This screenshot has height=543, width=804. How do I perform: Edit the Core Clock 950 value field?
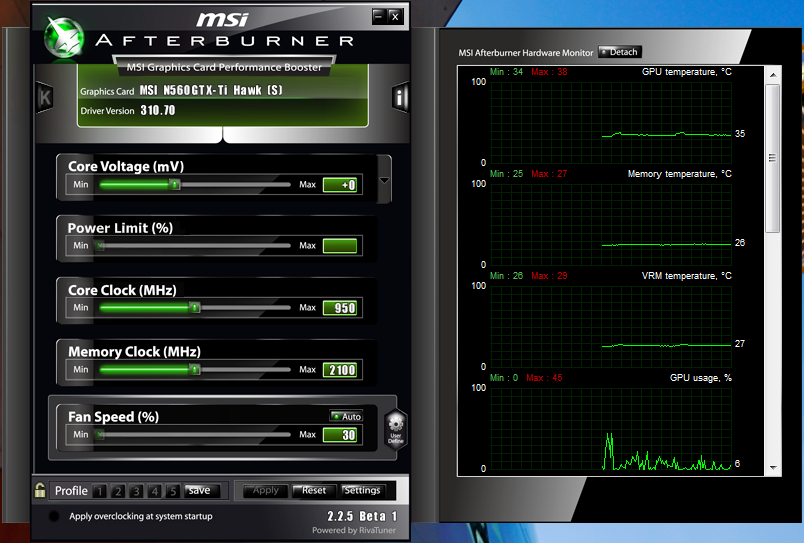(340, 308)
